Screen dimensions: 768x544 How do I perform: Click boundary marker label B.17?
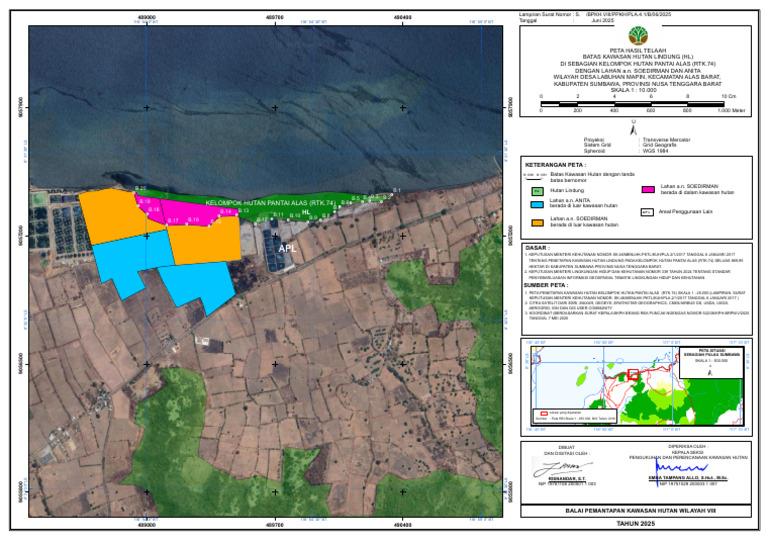[173, 221]
